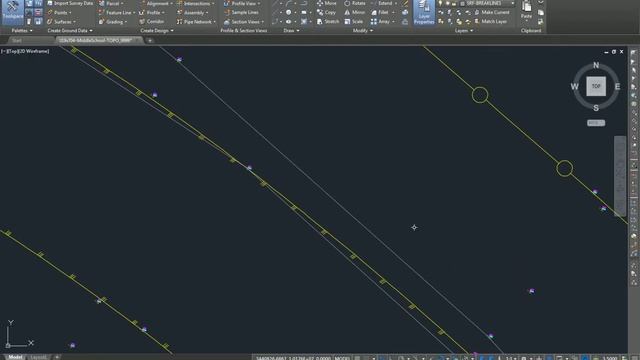Expand the Create Ground Data panel
640x360 pixels.
coord(70,31)
